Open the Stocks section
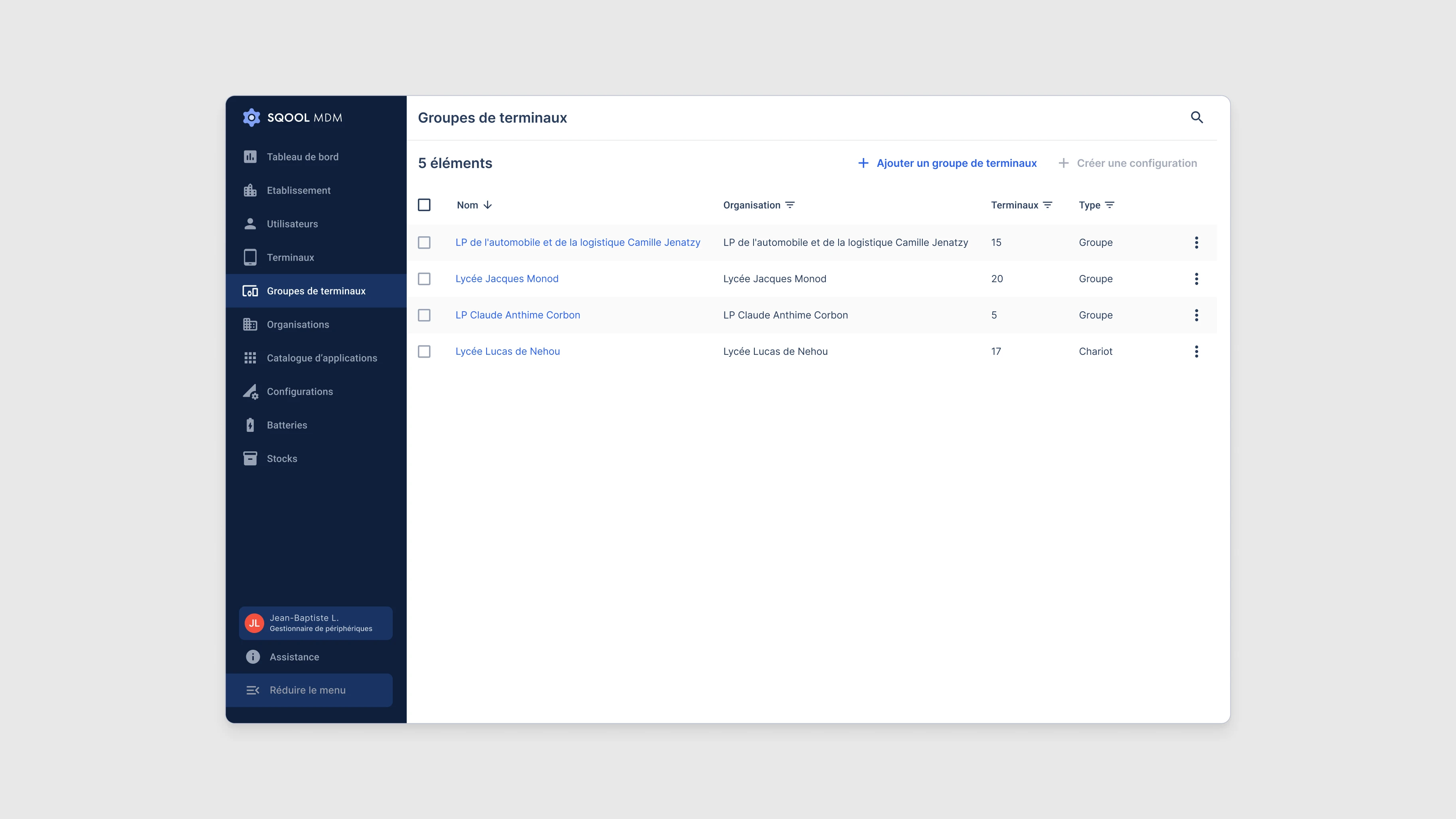The height and width of the screenshot is (819, 1456). pos(282,458)
